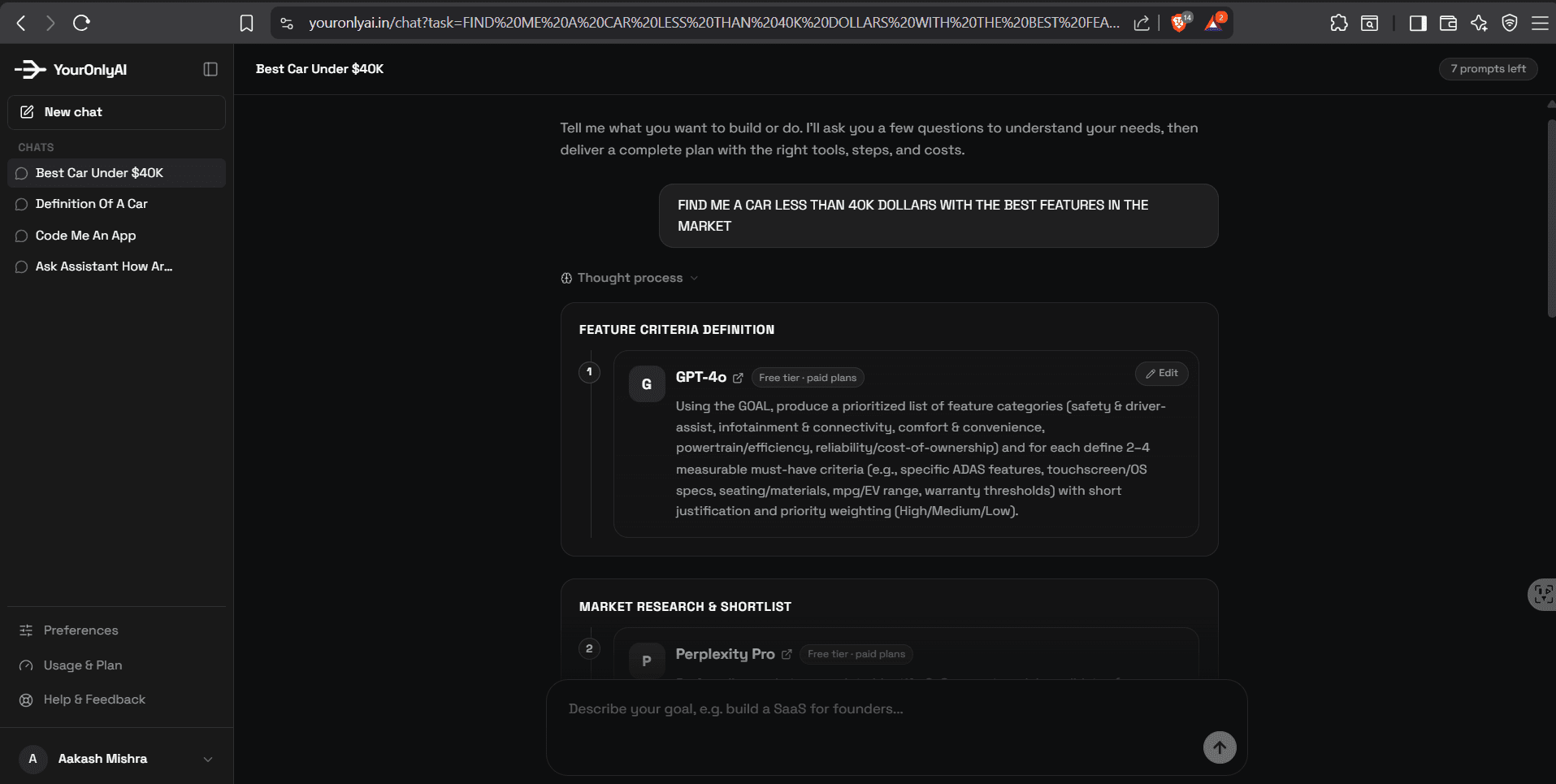Click the screenshot capture floating icon
The width and height of the screenshot is (1556, 784).
(1541, 595)
